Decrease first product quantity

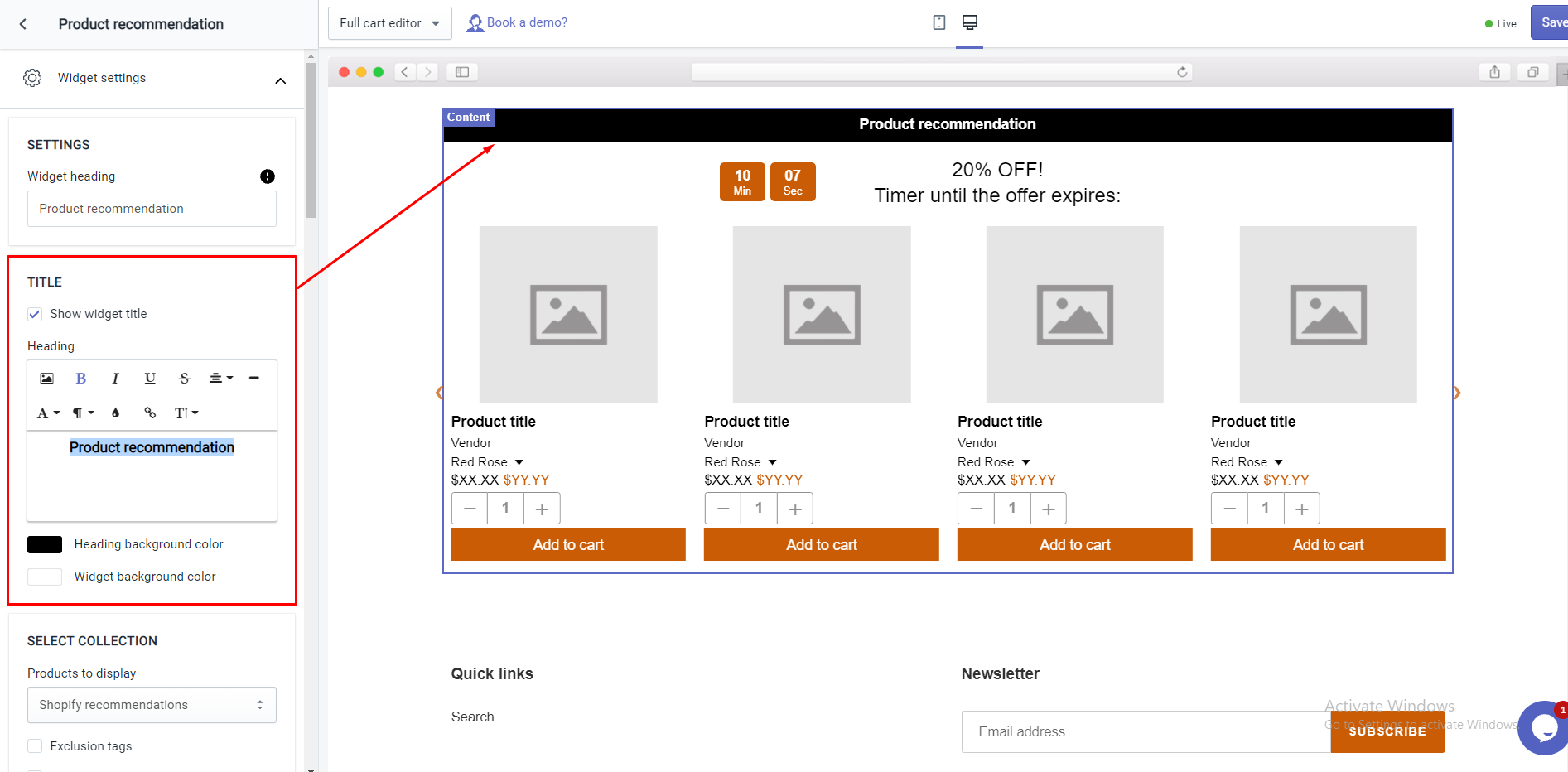pos(470,509)
